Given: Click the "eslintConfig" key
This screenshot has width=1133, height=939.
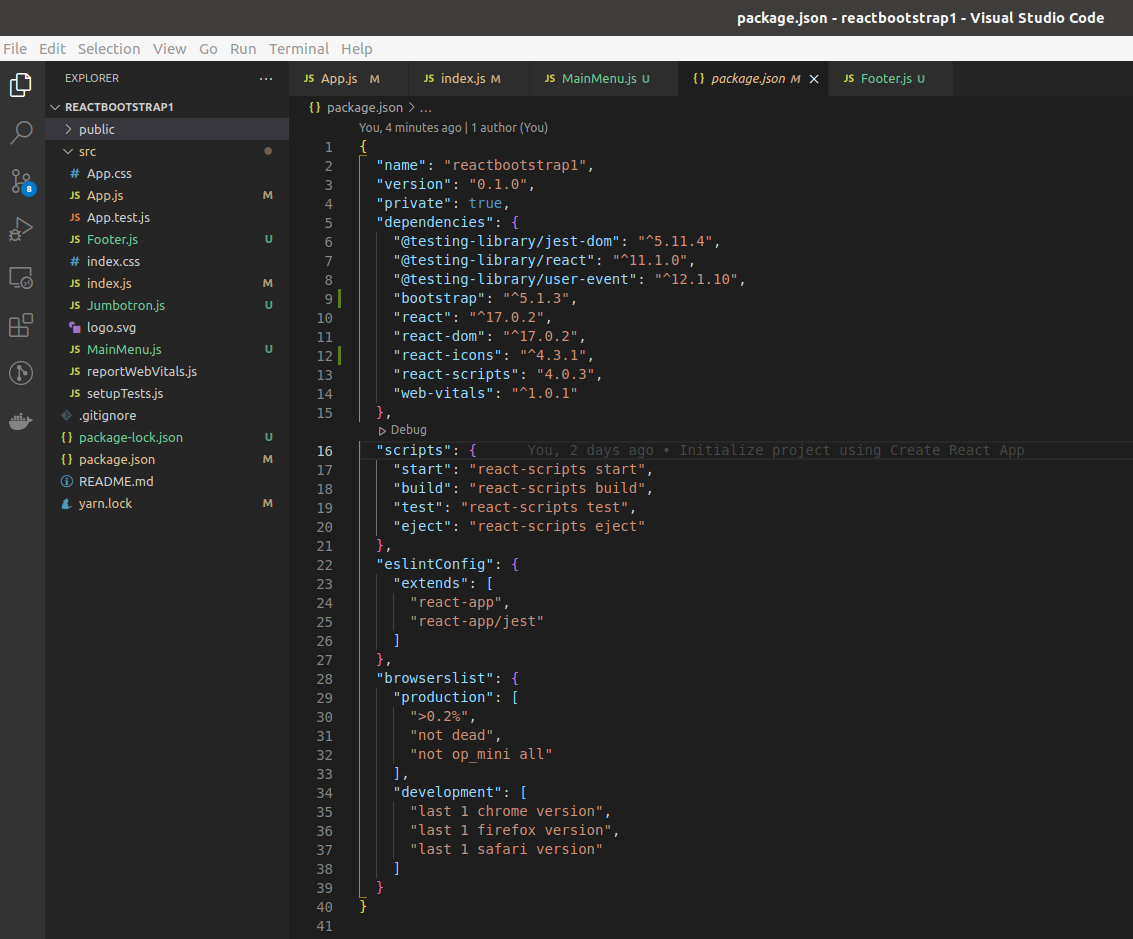Looking at the screenshot, I should coord(435,564).
